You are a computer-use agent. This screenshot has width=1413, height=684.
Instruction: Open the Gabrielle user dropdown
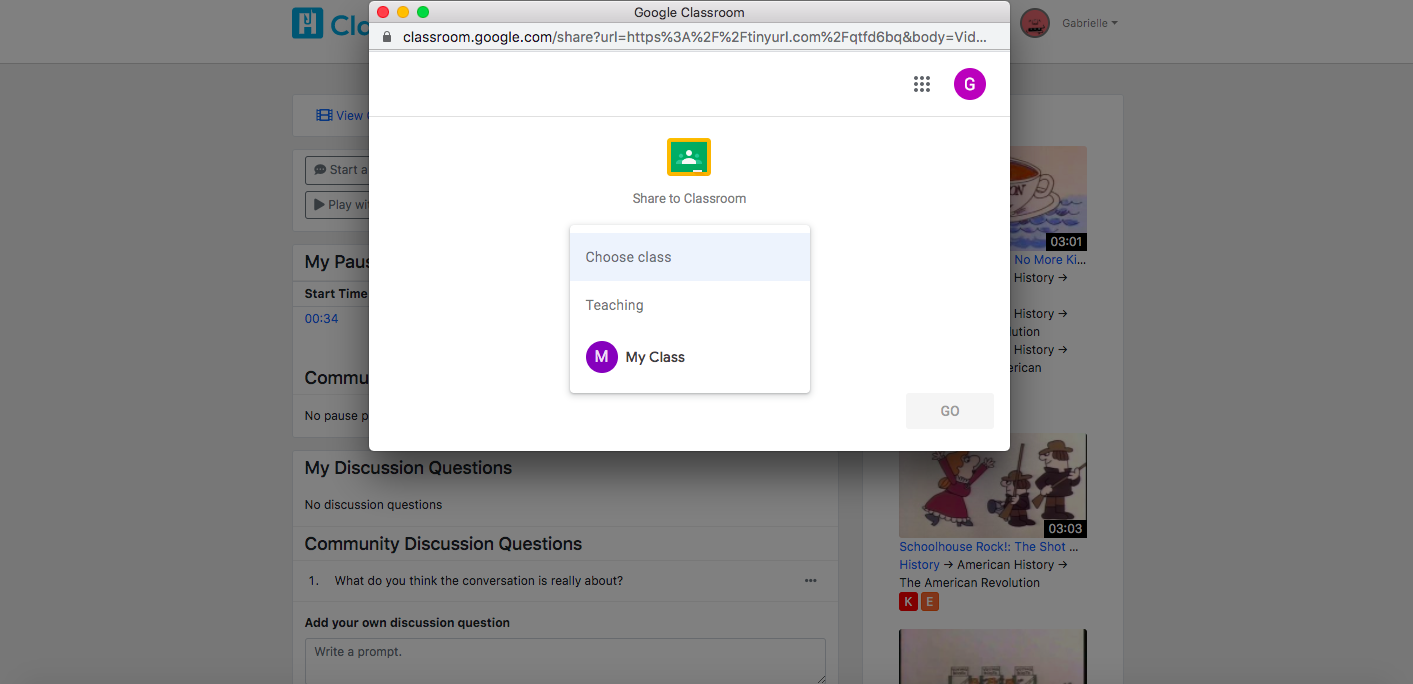[1090, 23]
